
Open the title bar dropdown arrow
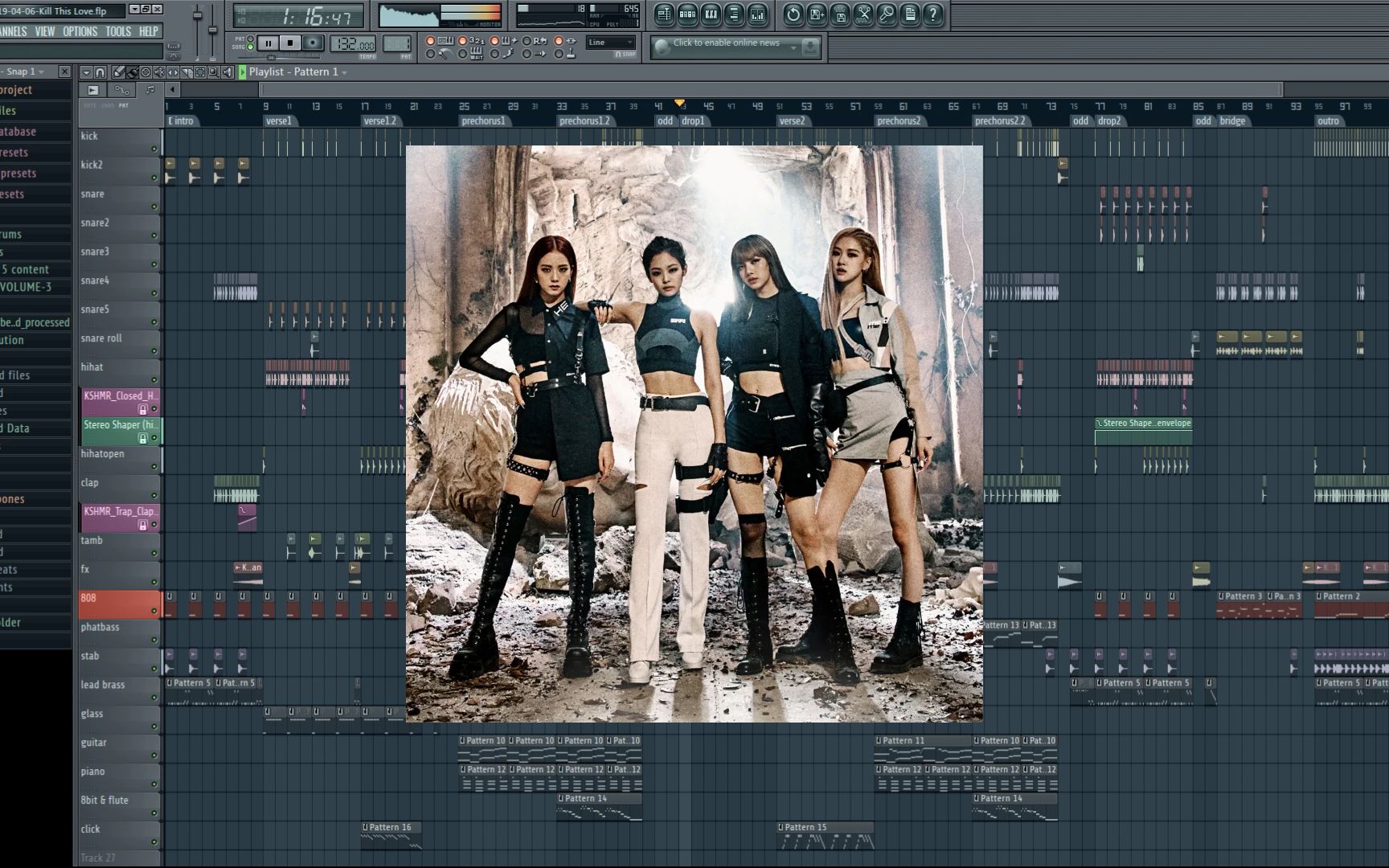pyautogui.click(x=134, y=9)
